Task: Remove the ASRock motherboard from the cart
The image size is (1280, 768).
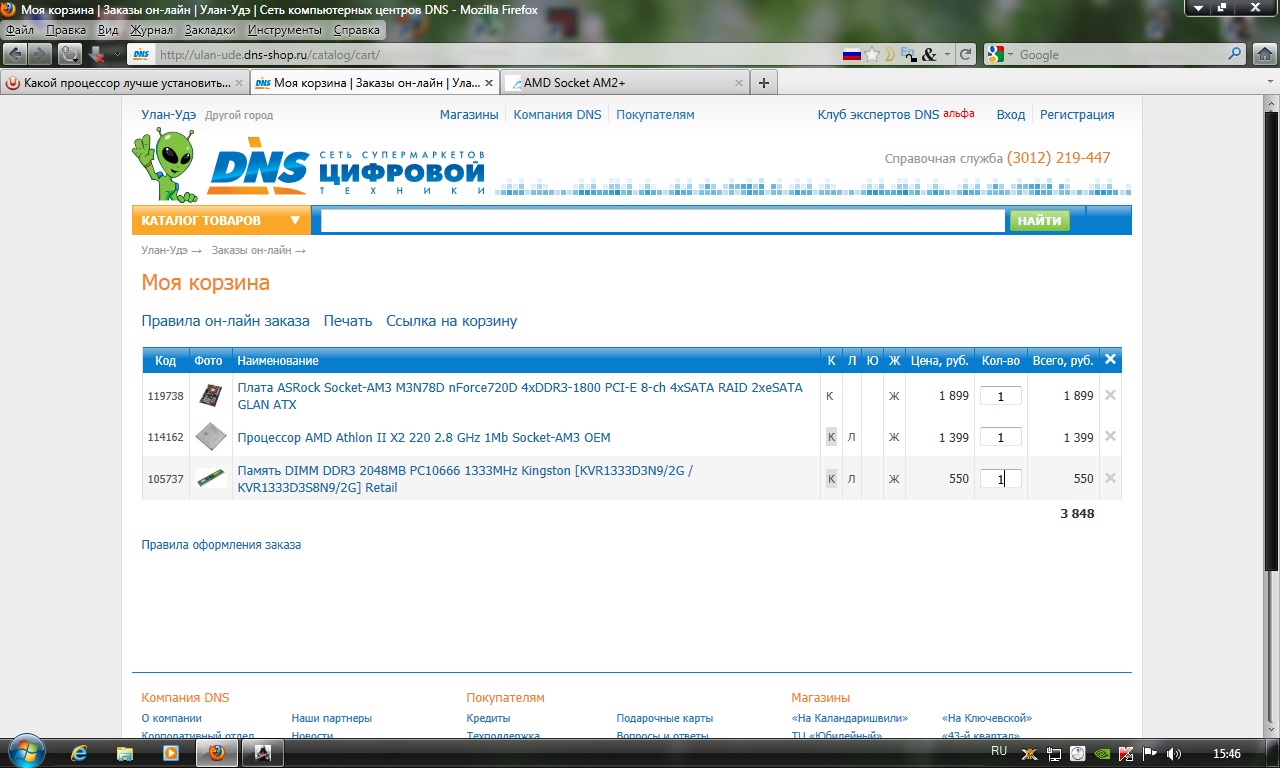Action: [1110, 395]
